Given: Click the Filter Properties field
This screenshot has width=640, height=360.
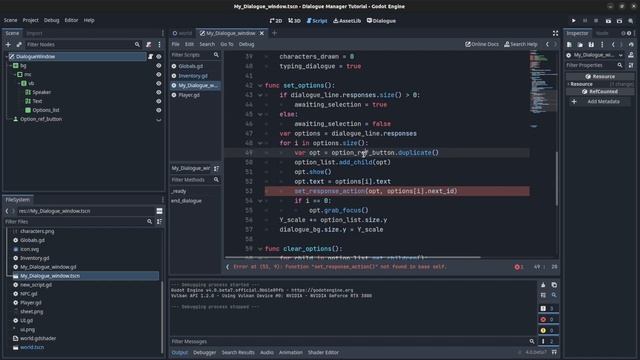Looking at the screenshot, I should coord(594,65).
